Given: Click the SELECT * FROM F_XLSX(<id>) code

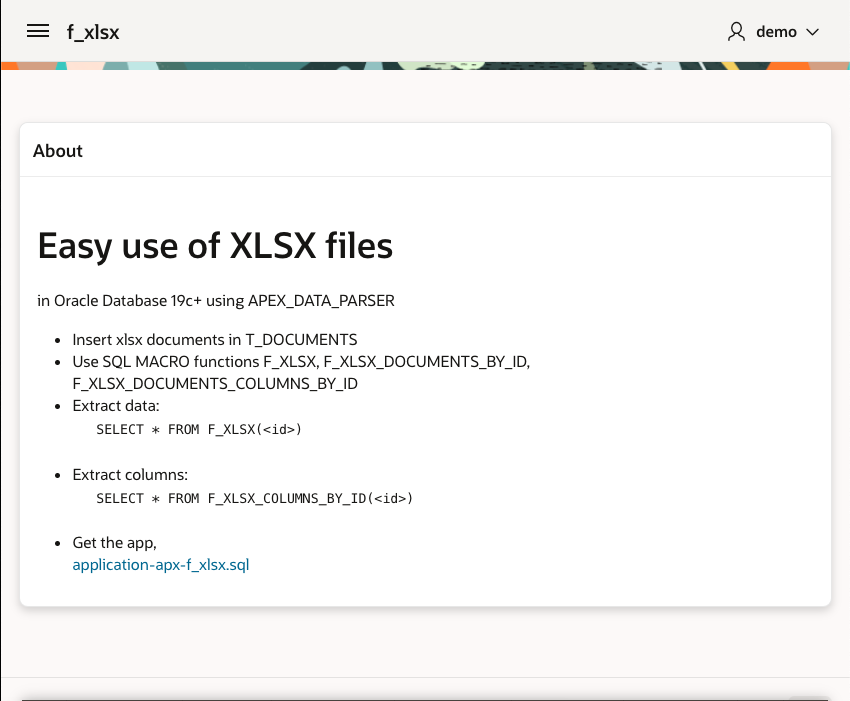Looking at the screenshot, I should point(199,429).
